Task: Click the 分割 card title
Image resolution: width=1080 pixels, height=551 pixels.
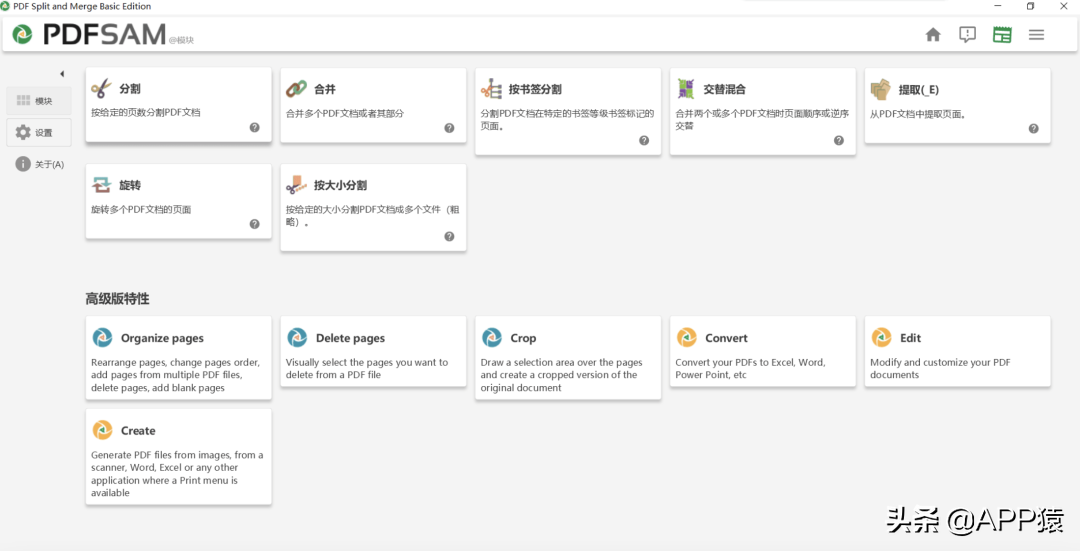Action: click(x=129, y=89)
